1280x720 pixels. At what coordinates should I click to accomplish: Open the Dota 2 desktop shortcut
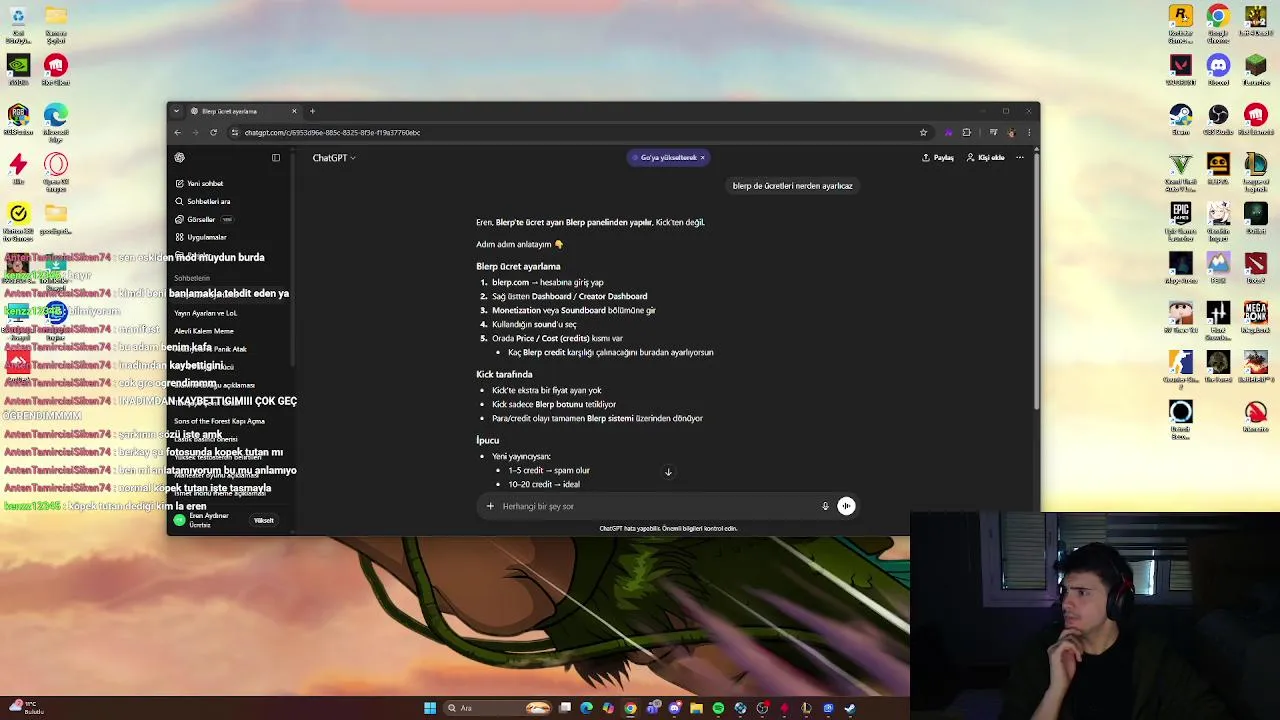click(1256, 268)
